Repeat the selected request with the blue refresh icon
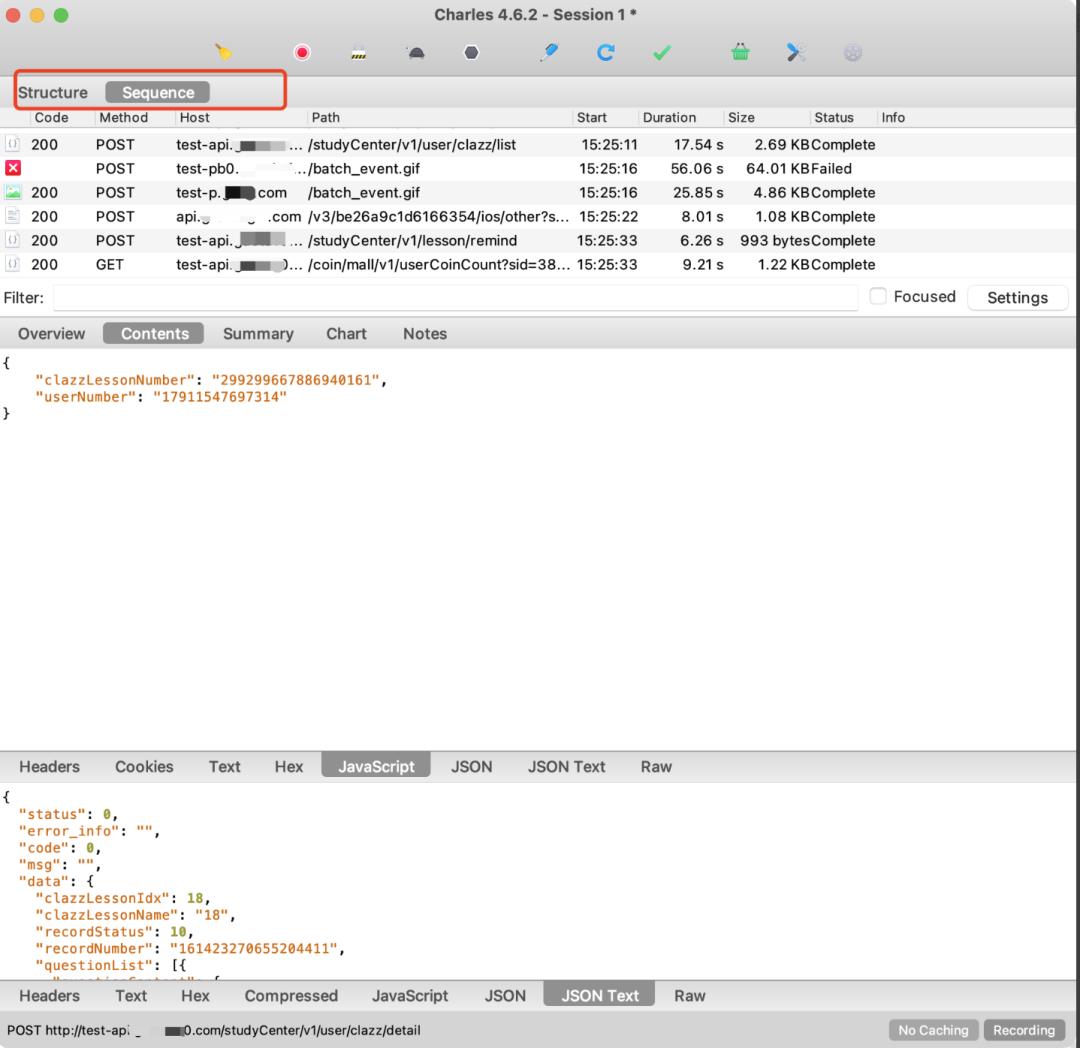This screenshot has height=1048, width=1080. click(605, 53)
